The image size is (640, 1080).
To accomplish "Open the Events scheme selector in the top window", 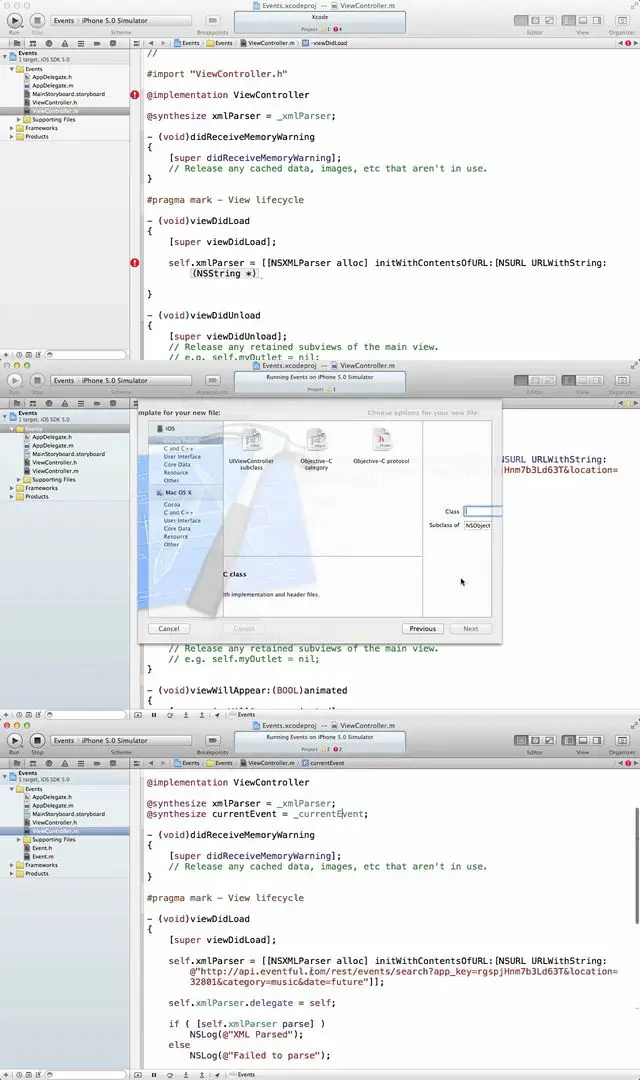I will pyautogui.click(x=63, y=21).
